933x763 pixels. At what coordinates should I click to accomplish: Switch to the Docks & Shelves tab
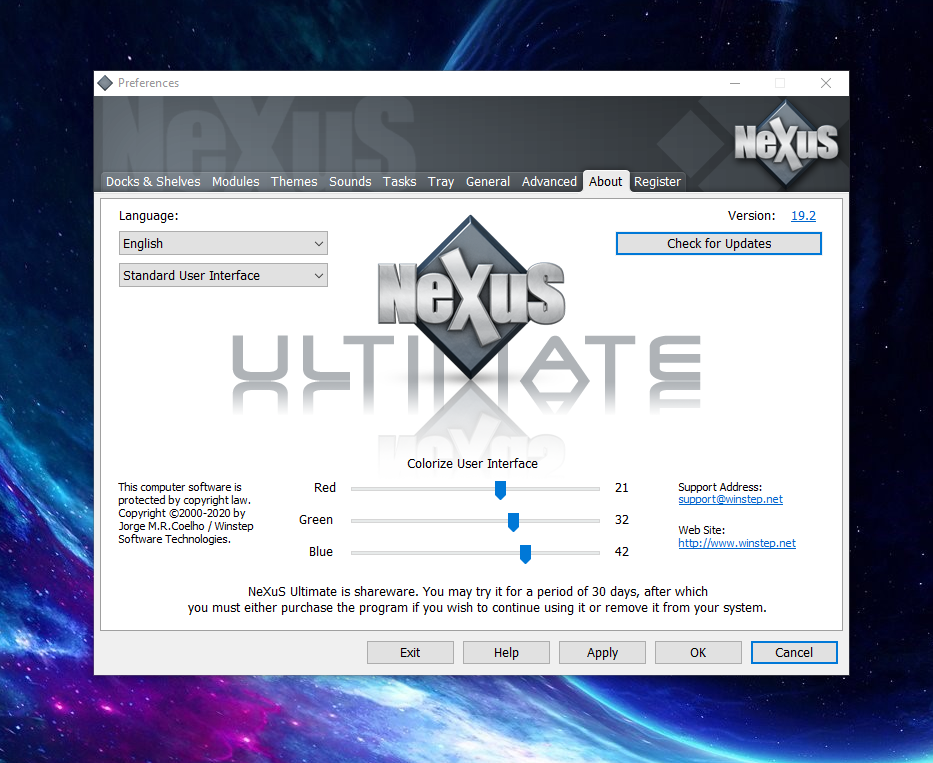153,181
